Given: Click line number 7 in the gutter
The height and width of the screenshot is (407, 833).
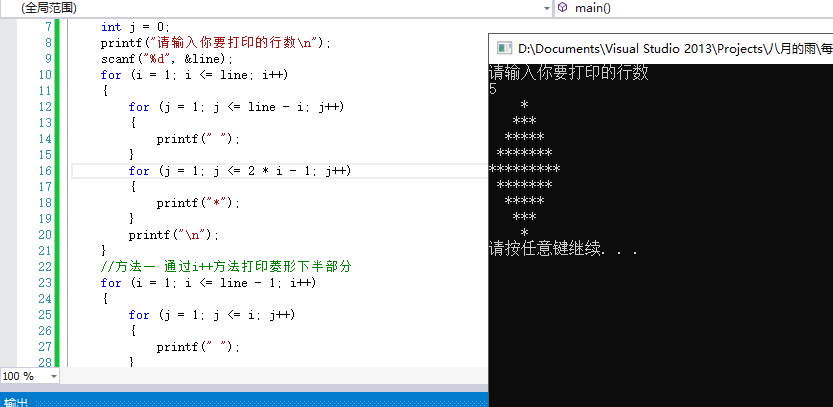Looking at the screenshot, I should 48,27.
